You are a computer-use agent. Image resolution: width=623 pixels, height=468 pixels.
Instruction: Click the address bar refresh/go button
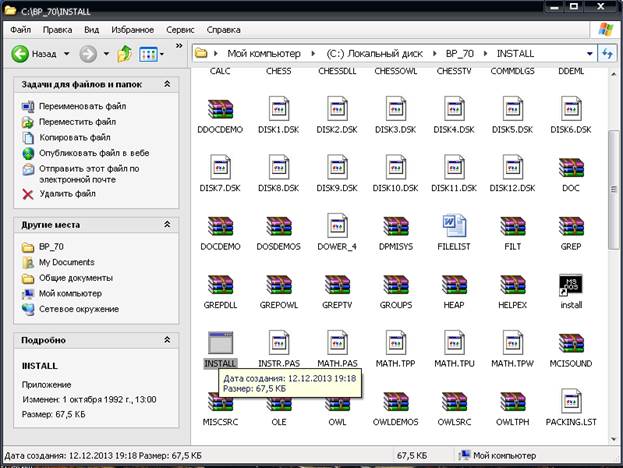tap(607, 54)
